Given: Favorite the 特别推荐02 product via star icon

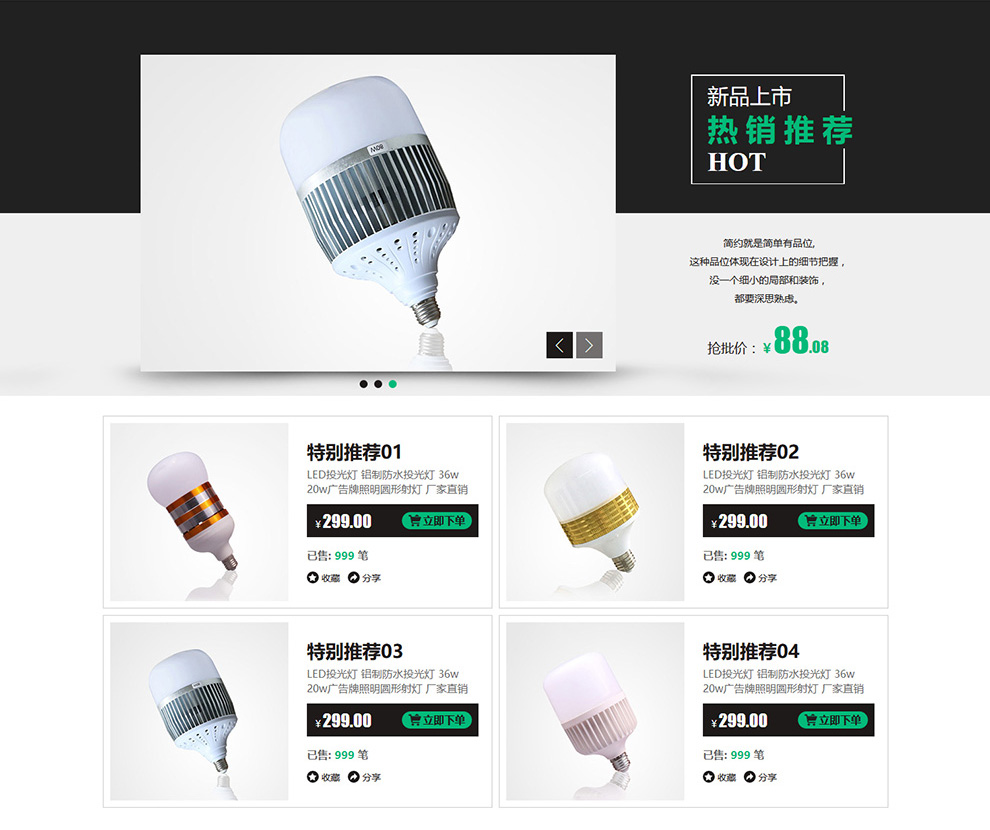Looking at the screenshot, I should coord(708,578).
